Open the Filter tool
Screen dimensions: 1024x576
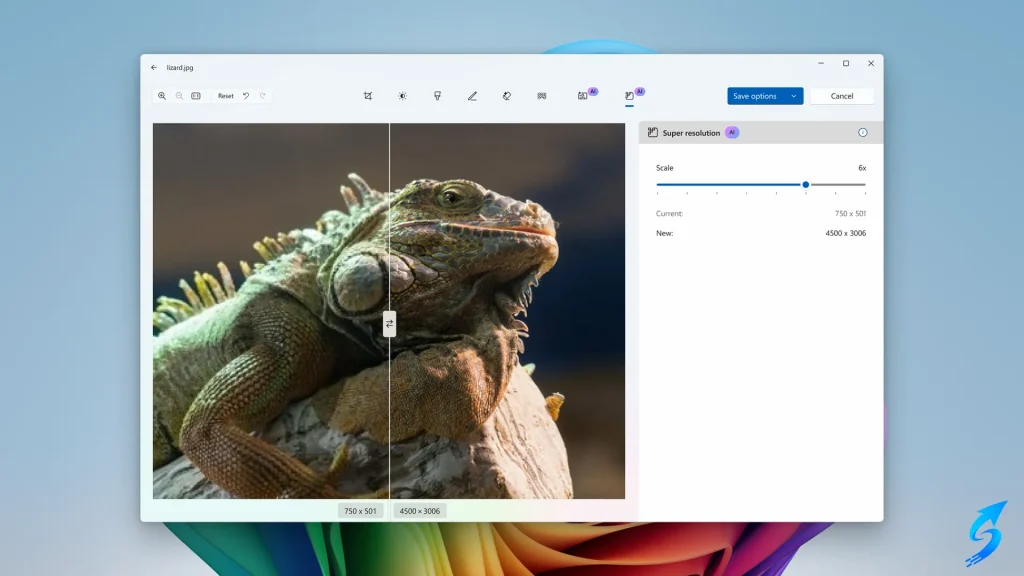pos(437,96)
